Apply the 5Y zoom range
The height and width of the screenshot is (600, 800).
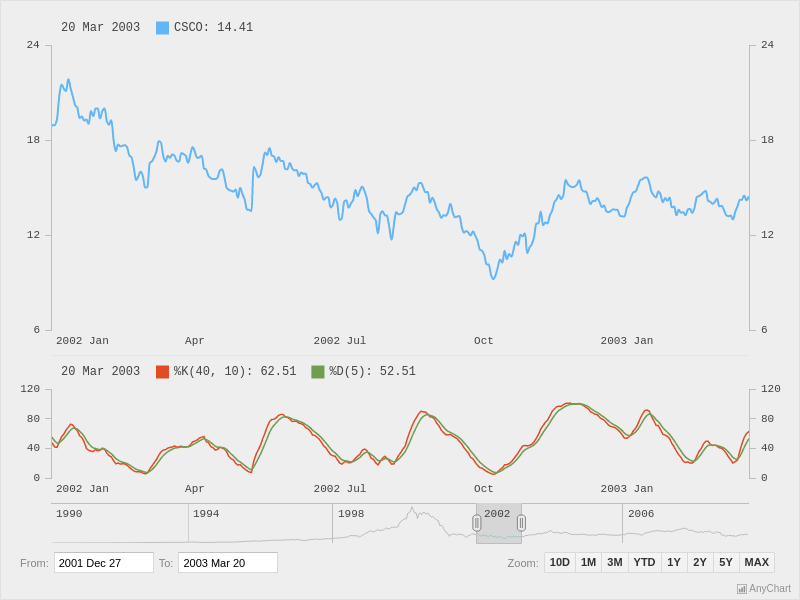[726, 562]
